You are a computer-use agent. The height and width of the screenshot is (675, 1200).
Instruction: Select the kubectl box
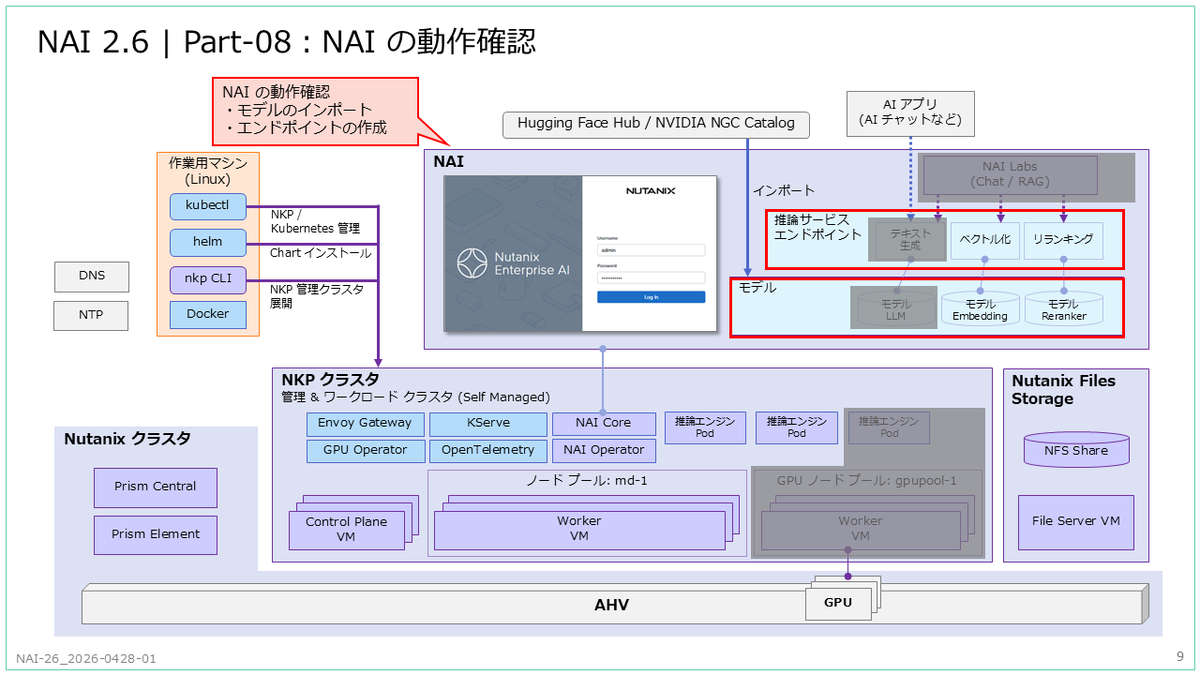pos(208,206)
